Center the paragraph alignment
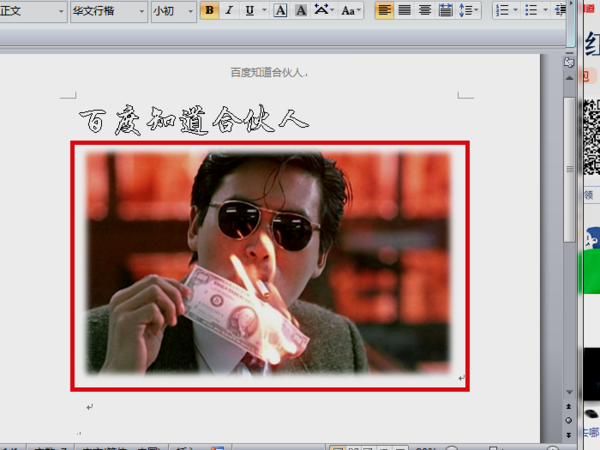The image size is (600, 450). pos(425,10)
